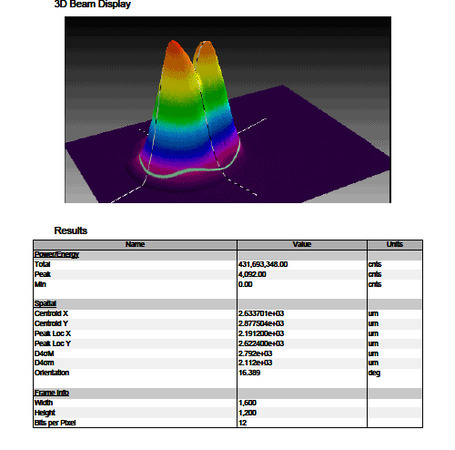The width and height of the screenshot is (455, 450).
Task: Select the Width value 1,600
Action: (248, 403)
